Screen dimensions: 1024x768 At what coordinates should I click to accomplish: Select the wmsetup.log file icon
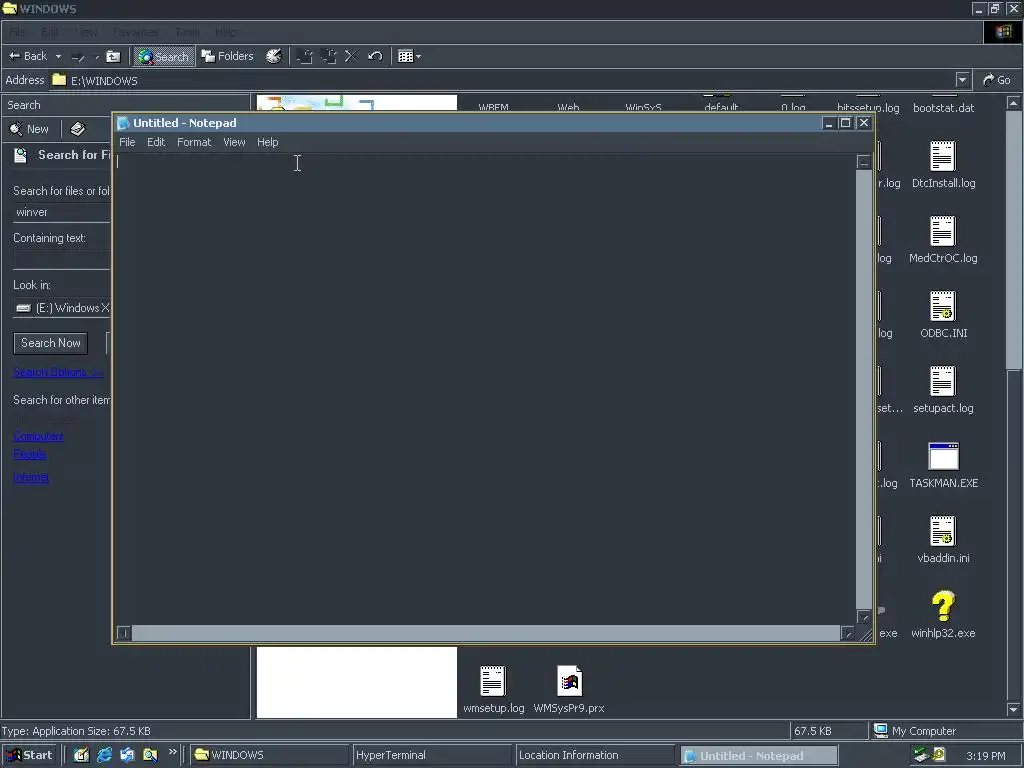point(493,682)
